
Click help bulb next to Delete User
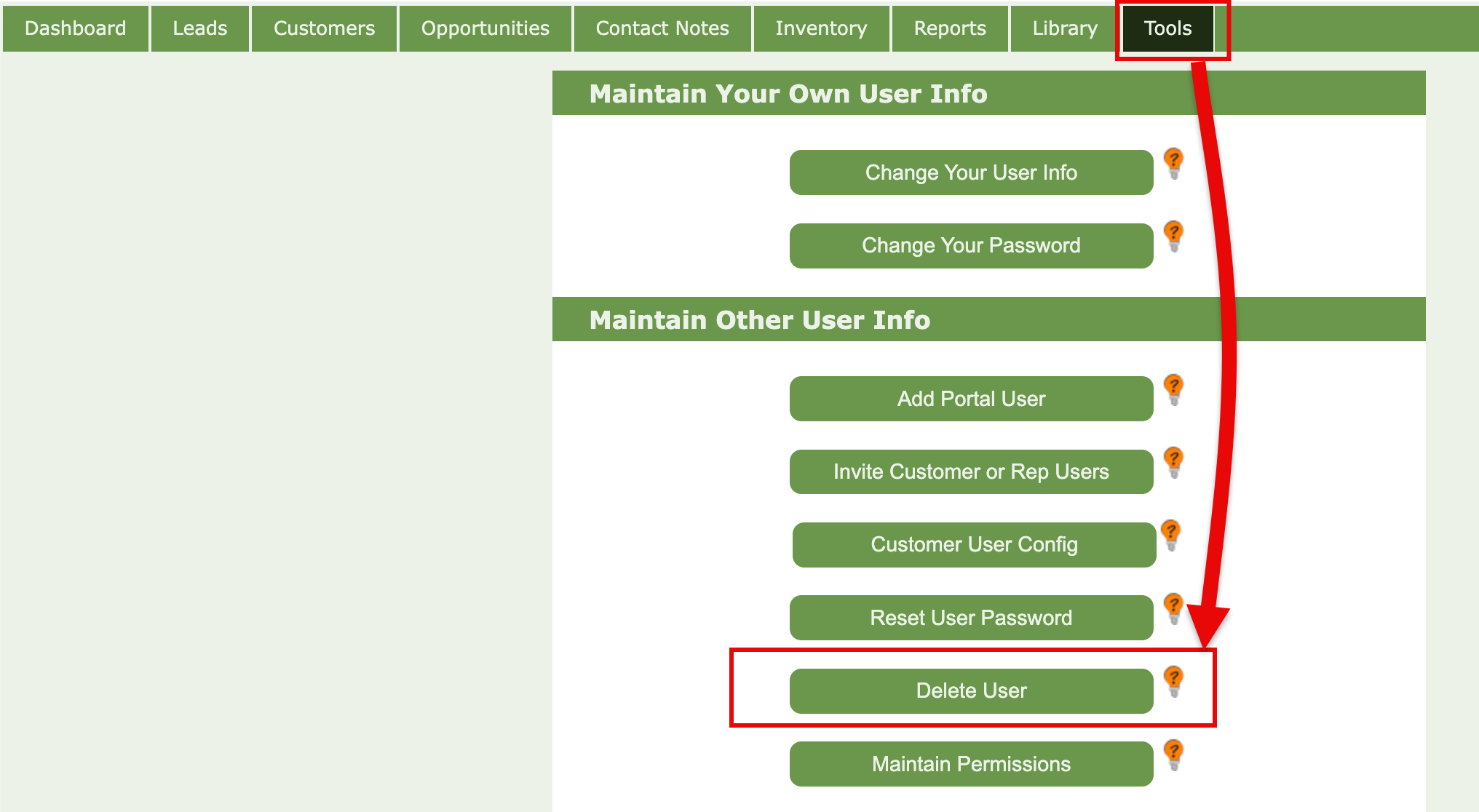tap(1173, 681)
